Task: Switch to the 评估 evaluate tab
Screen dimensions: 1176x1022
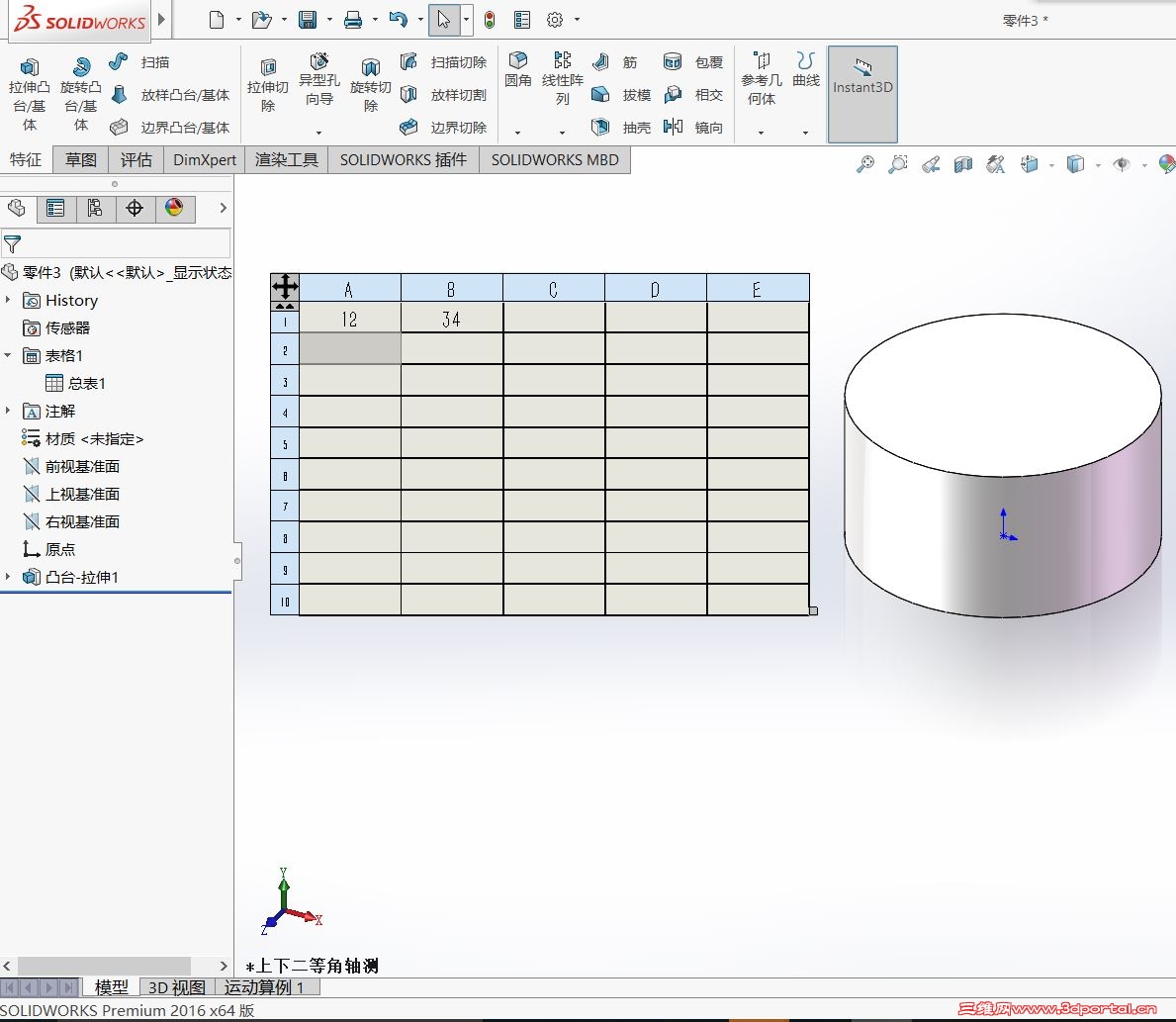Action: [x=136, y=160]
